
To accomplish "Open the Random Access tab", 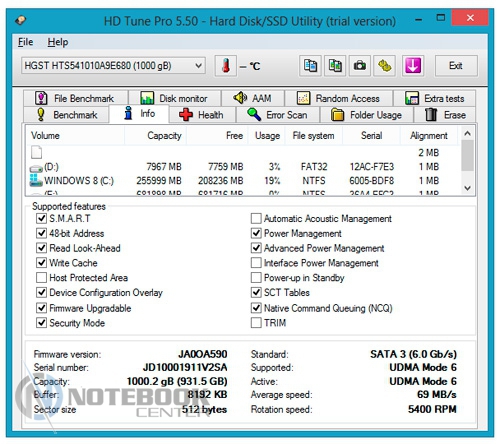I will (x=338, y=98).
